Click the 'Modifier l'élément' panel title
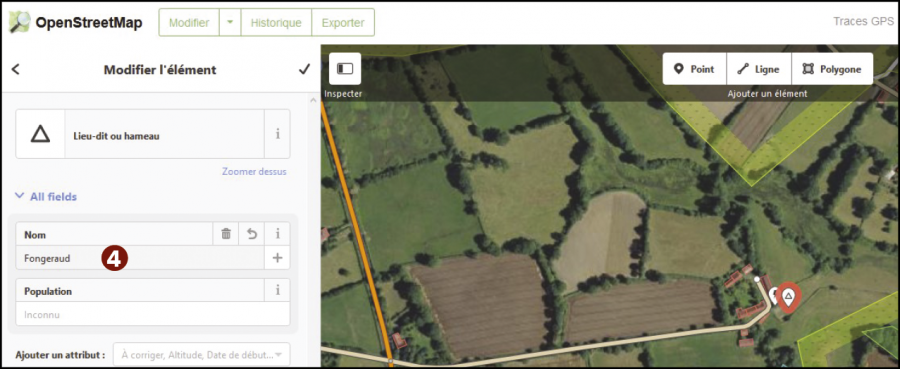Viewport: 900px width, 369px height. [160, 69]
